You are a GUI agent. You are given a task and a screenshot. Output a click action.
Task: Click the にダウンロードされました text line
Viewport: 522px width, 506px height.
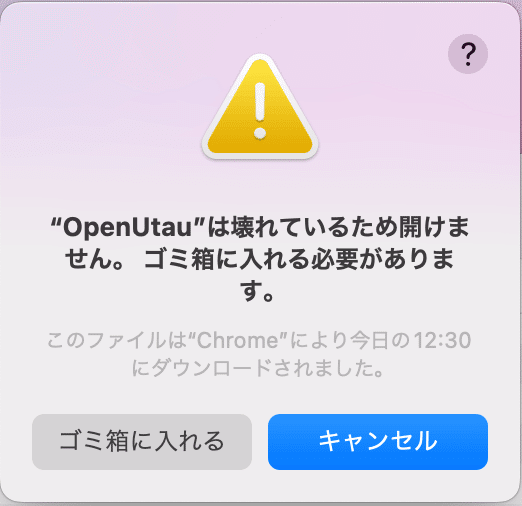pyautogui.click(x=258, y=368)
